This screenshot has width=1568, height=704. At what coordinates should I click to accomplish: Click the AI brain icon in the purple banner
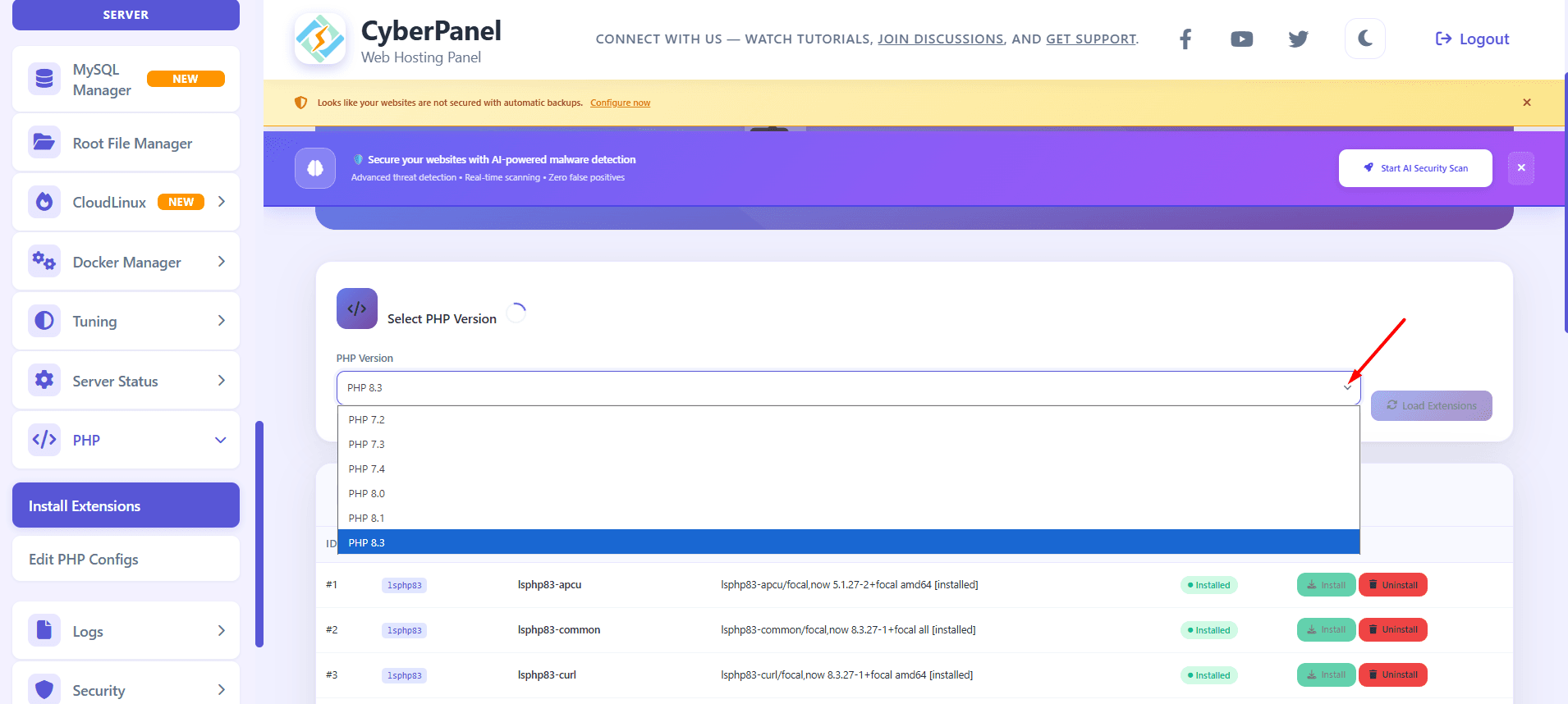tap(315, 168)
